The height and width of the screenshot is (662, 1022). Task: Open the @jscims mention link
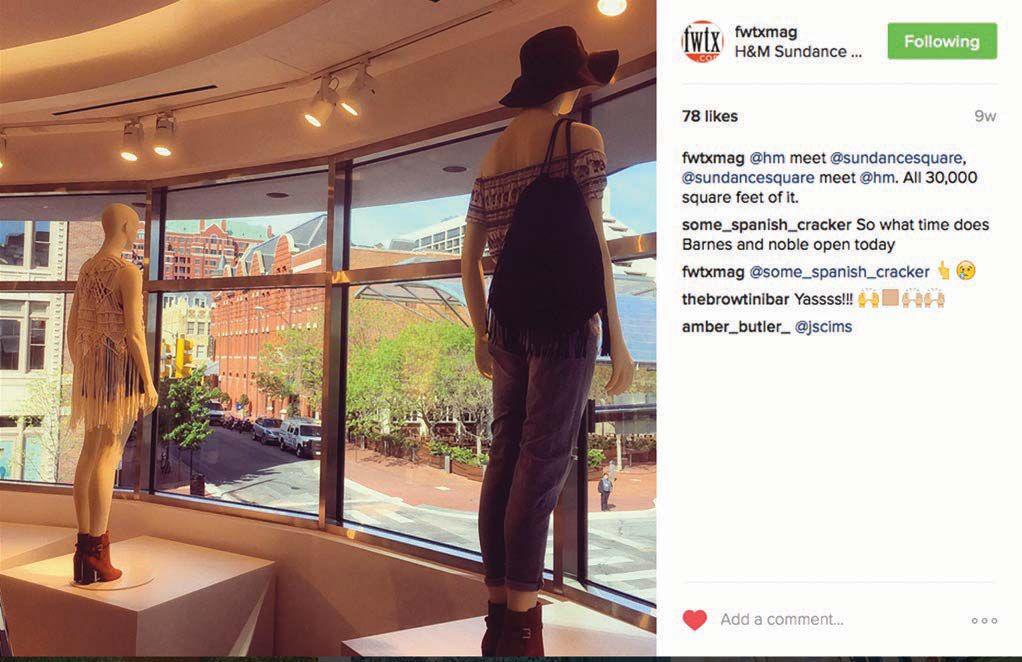point(823,327)
